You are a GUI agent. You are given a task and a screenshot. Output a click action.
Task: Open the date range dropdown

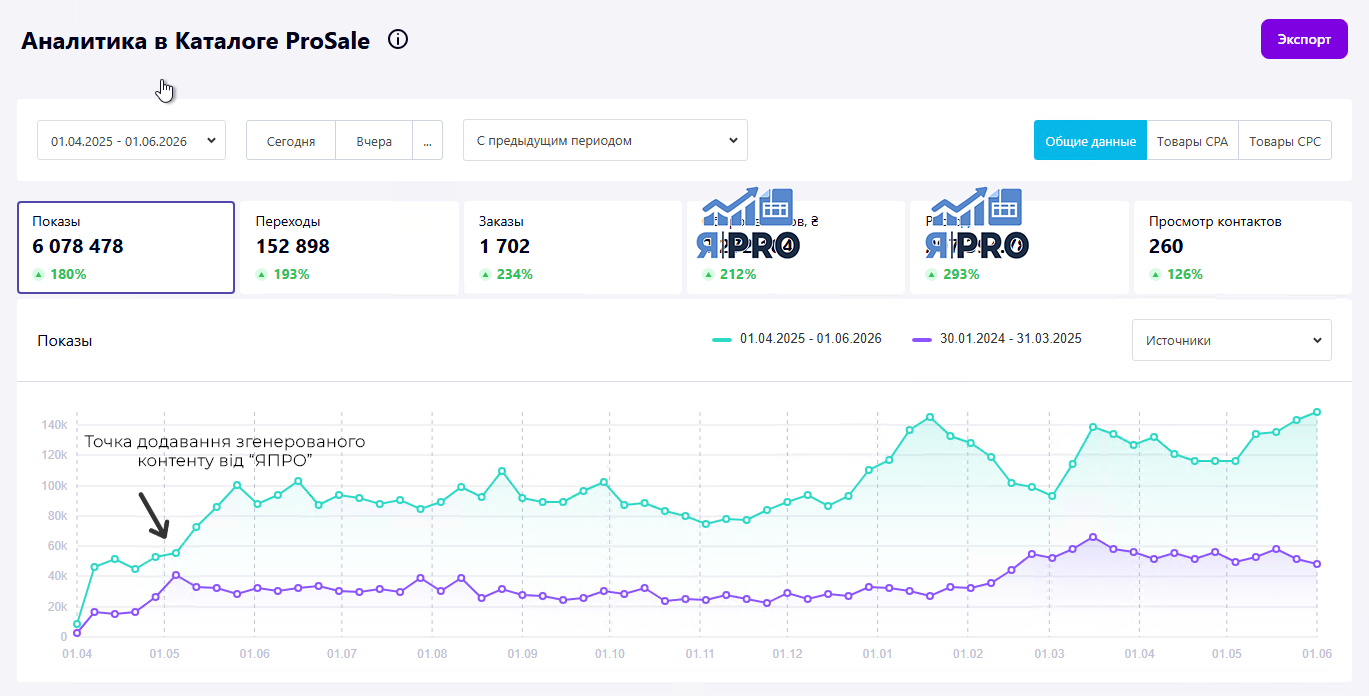pyautogui.click(x=132, y=141)
